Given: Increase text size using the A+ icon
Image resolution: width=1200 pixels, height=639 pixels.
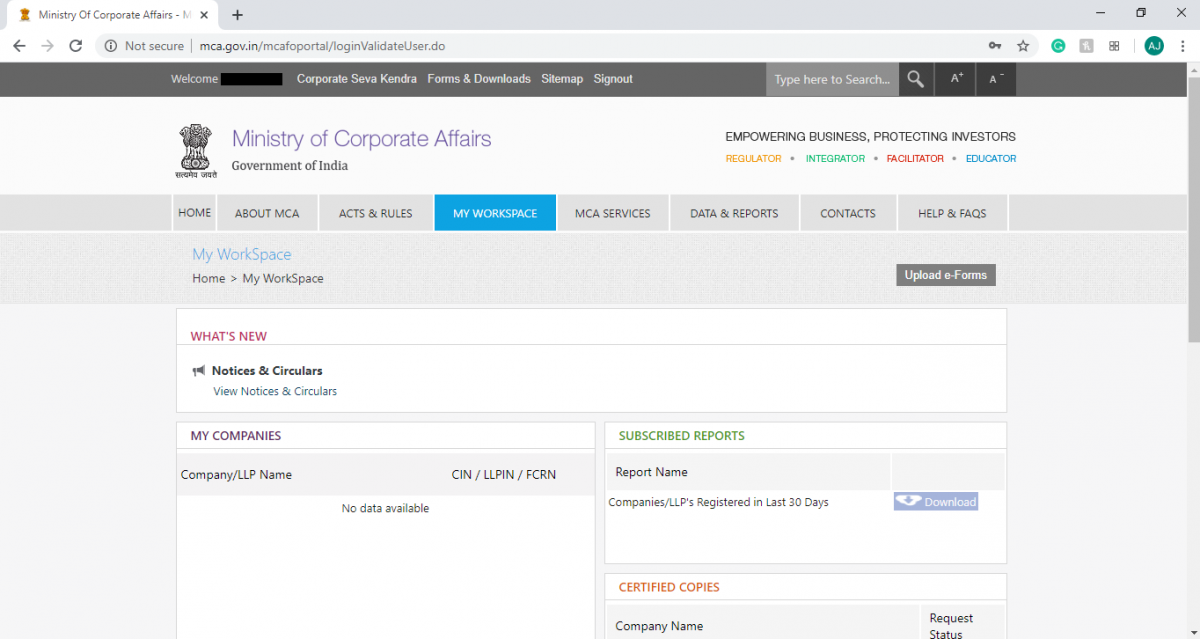Looking at the screenshot, I should click(x=954, y=78).
